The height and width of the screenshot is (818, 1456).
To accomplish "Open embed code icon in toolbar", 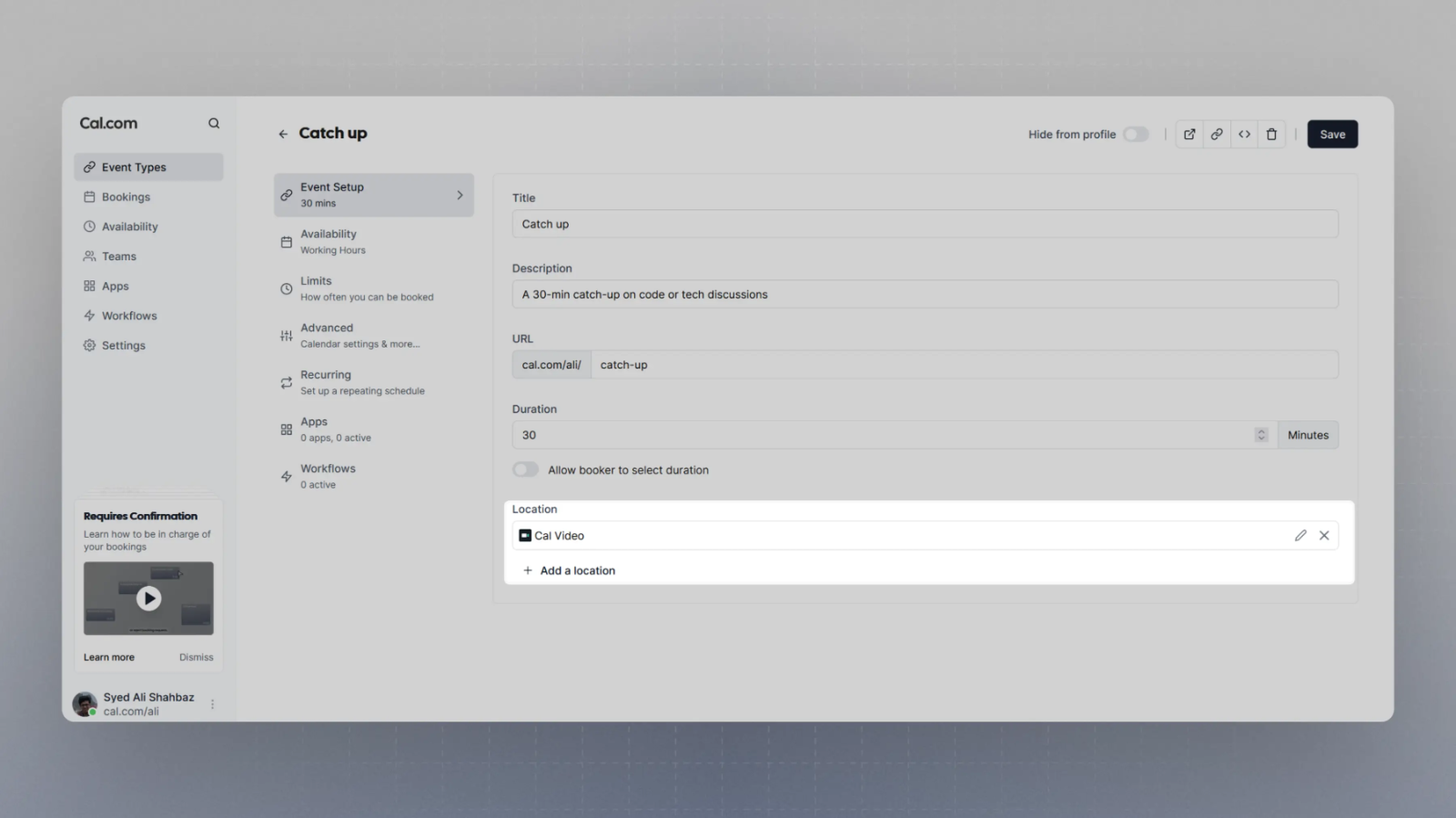I will [1244, 135].
